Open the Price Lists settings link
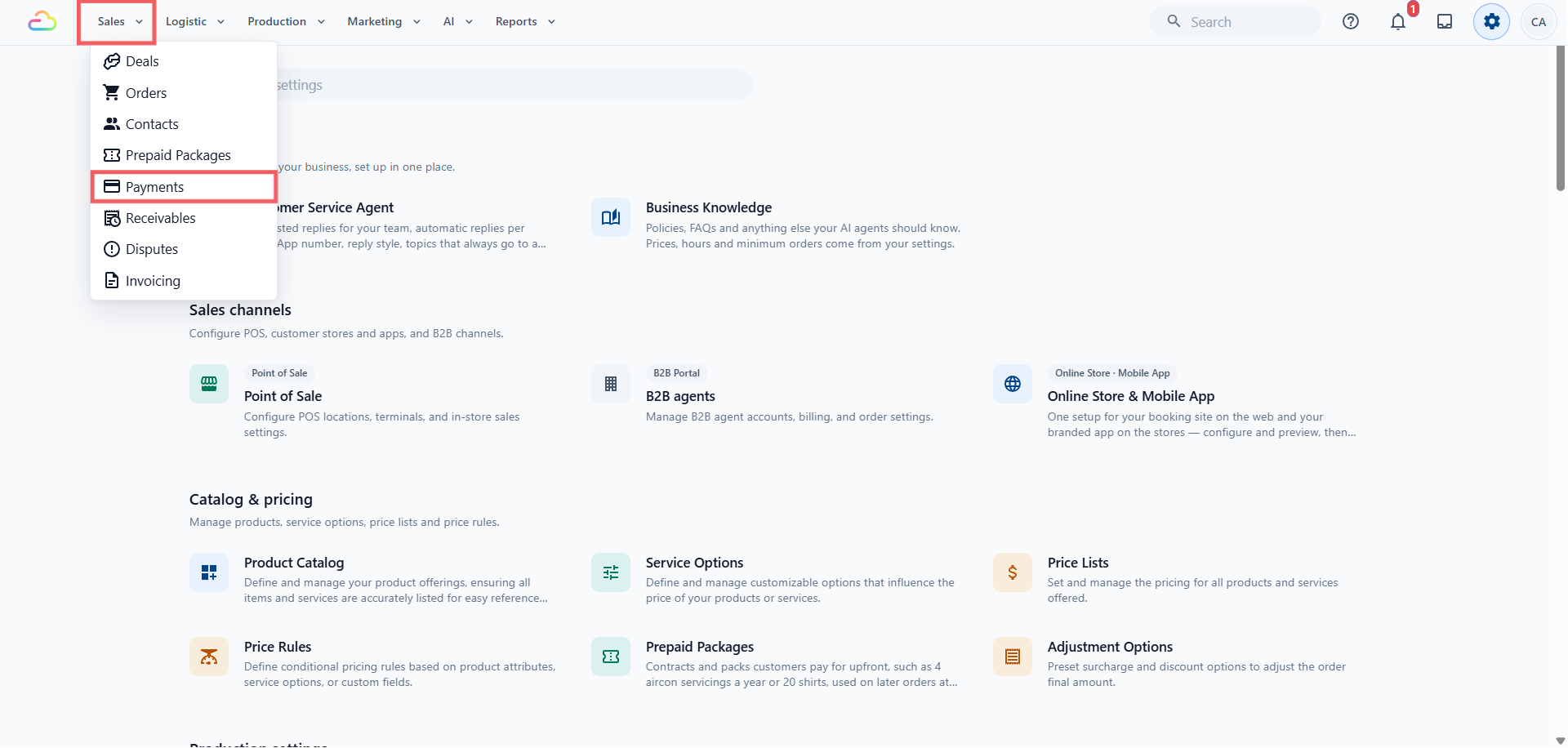Screen dimensions: 1568x748 (x=1078, y=563)
